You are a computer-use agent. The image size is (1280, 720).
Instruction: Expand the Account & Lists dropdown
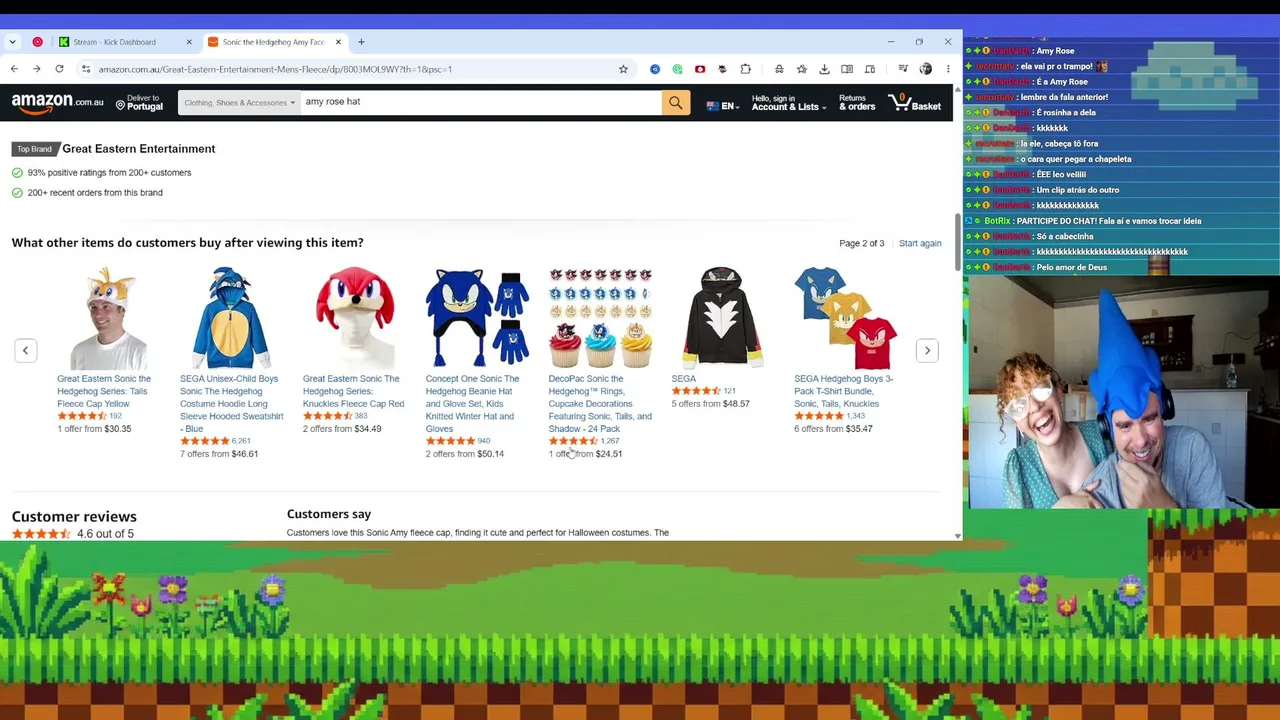(x=789, y=102)
